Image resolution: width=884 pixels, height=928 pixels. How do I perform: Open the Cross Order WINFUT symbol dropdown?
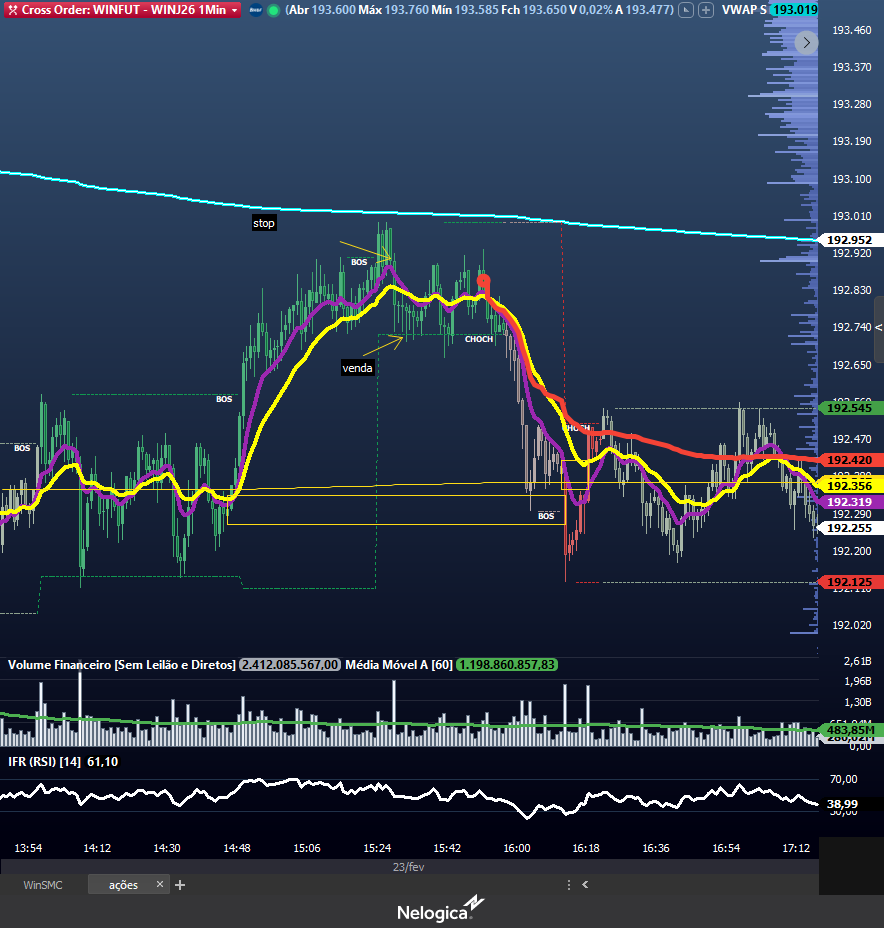tap(234, 10)
